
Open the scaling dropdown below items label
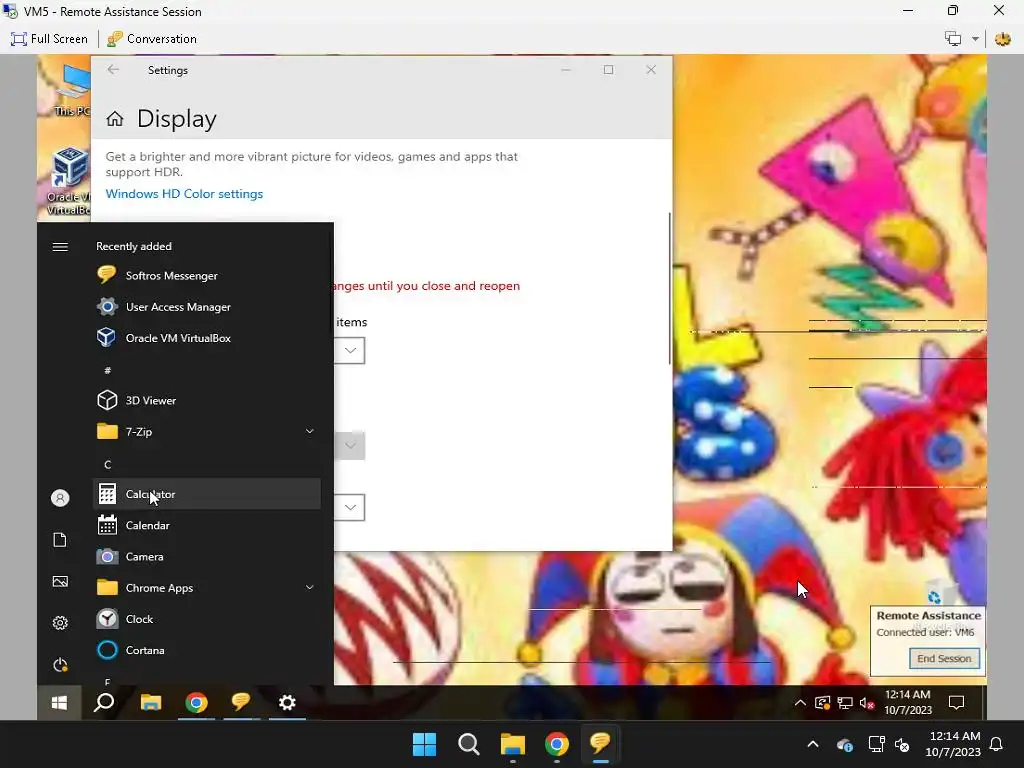coord(349,351)
